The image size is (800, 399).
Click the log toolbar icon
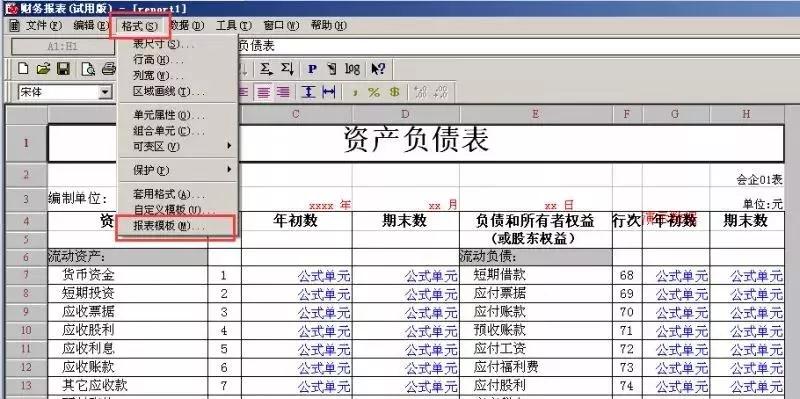pyautogui.click(x=352, y=68)
